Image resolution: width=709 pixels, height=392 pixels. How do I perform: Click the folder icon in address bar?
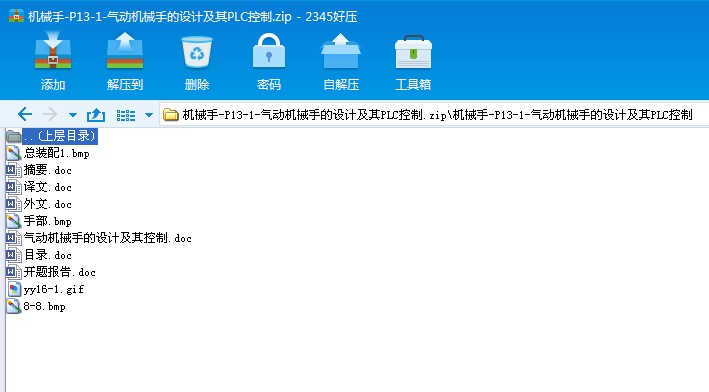pos(170,115)
